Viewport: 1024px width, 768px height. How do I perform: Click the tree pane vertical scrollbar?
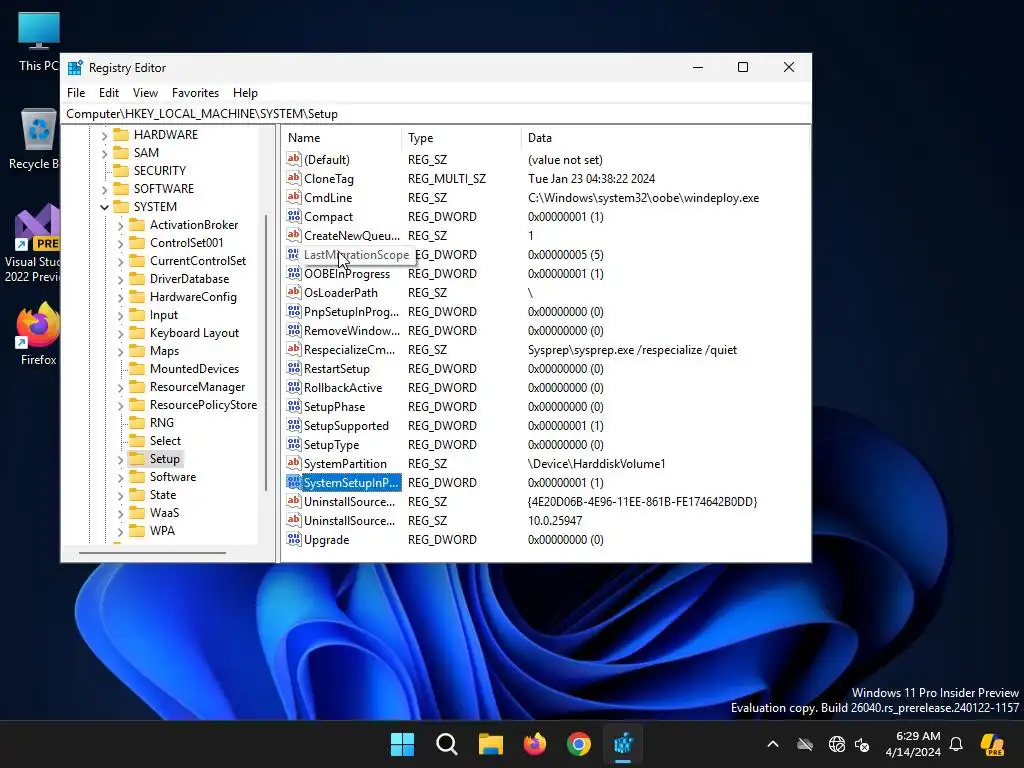[x=266, y=353]
